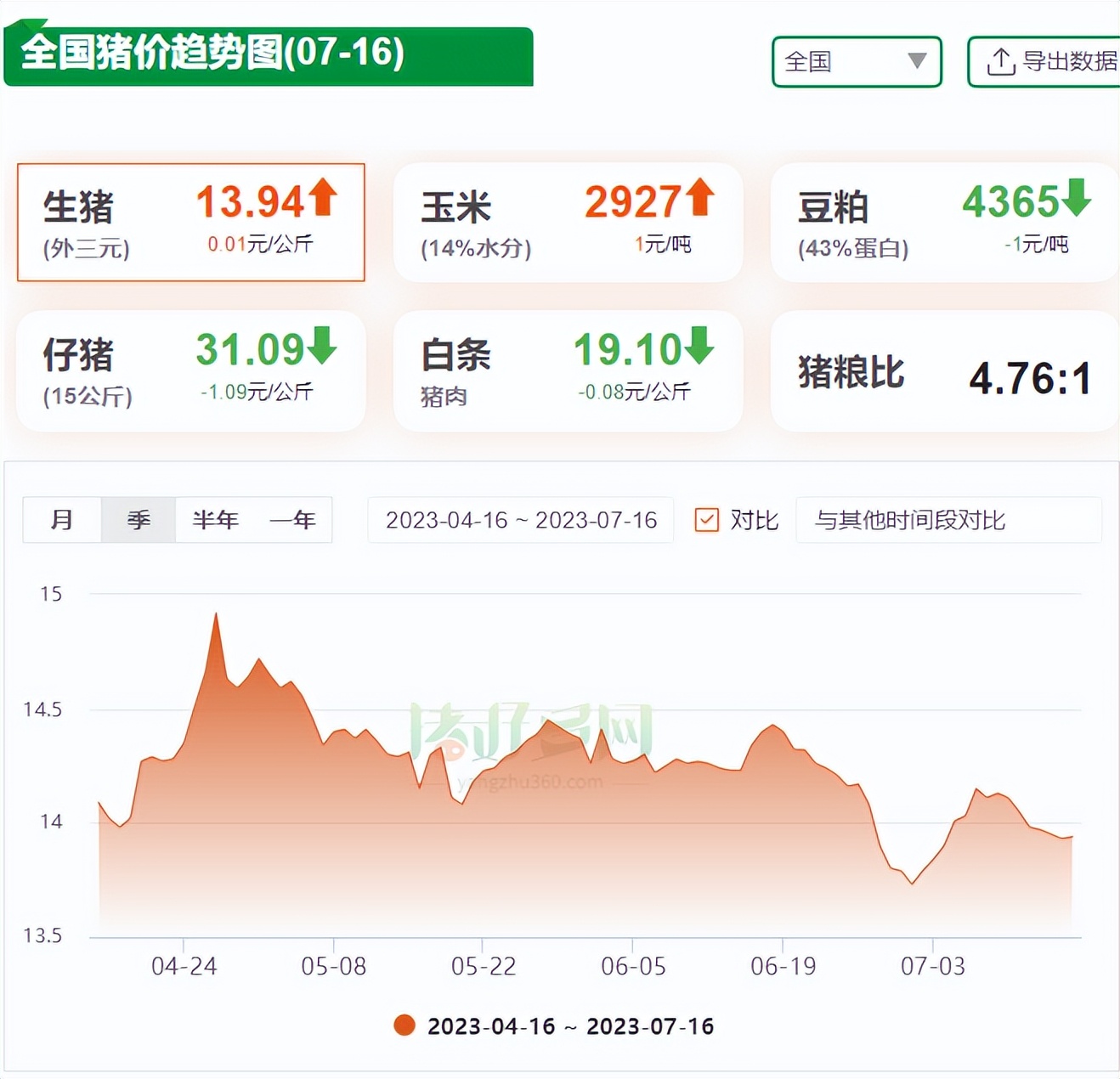The image size is (1120, 1079).
Task: Toggle the 对比 comparison checkbox
Action: [707, 520]
